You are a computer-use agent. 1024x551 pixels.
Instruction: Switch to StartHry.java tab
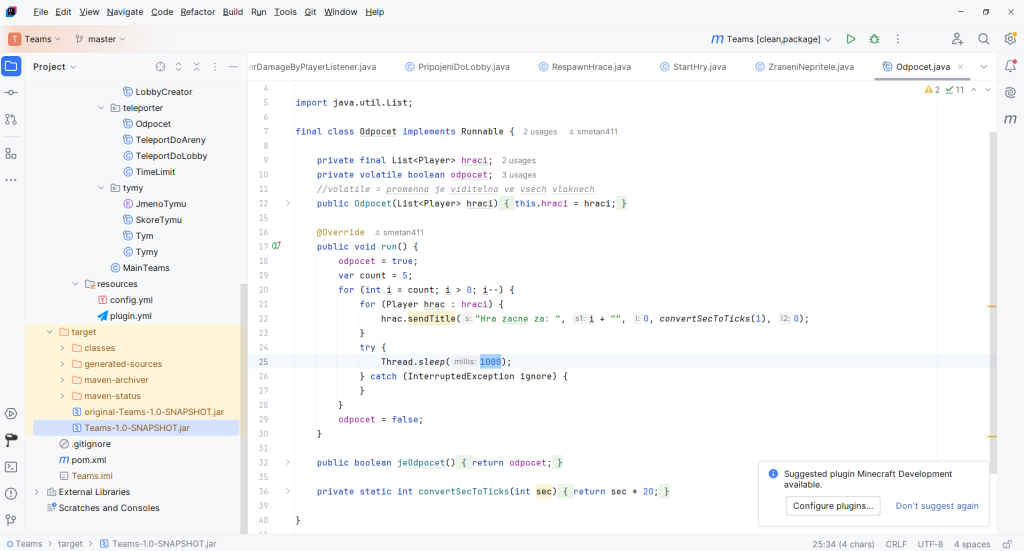click(x=693, y=67)
